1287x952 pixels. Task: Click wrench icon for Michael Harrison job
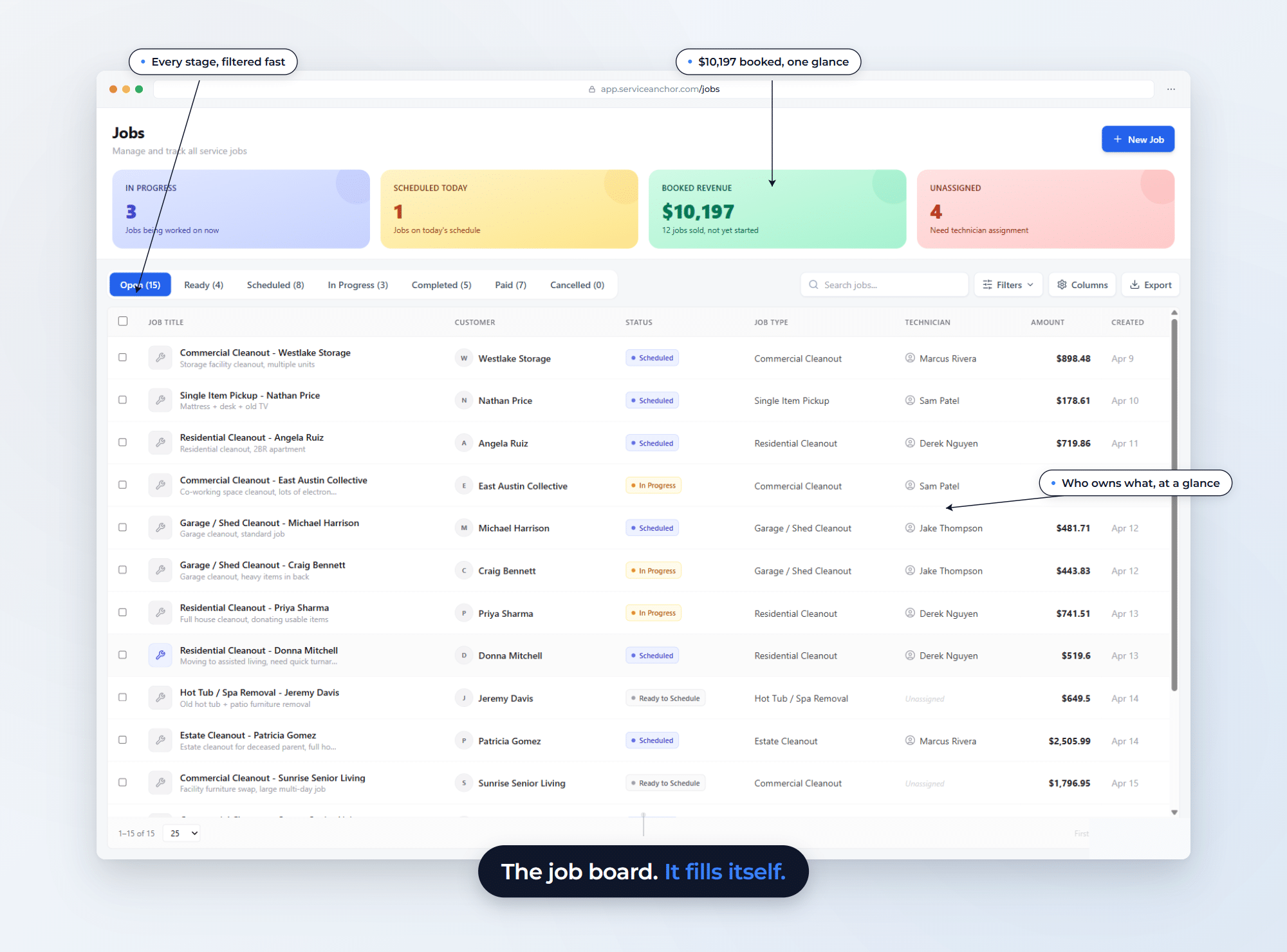(x=160, y=527)
